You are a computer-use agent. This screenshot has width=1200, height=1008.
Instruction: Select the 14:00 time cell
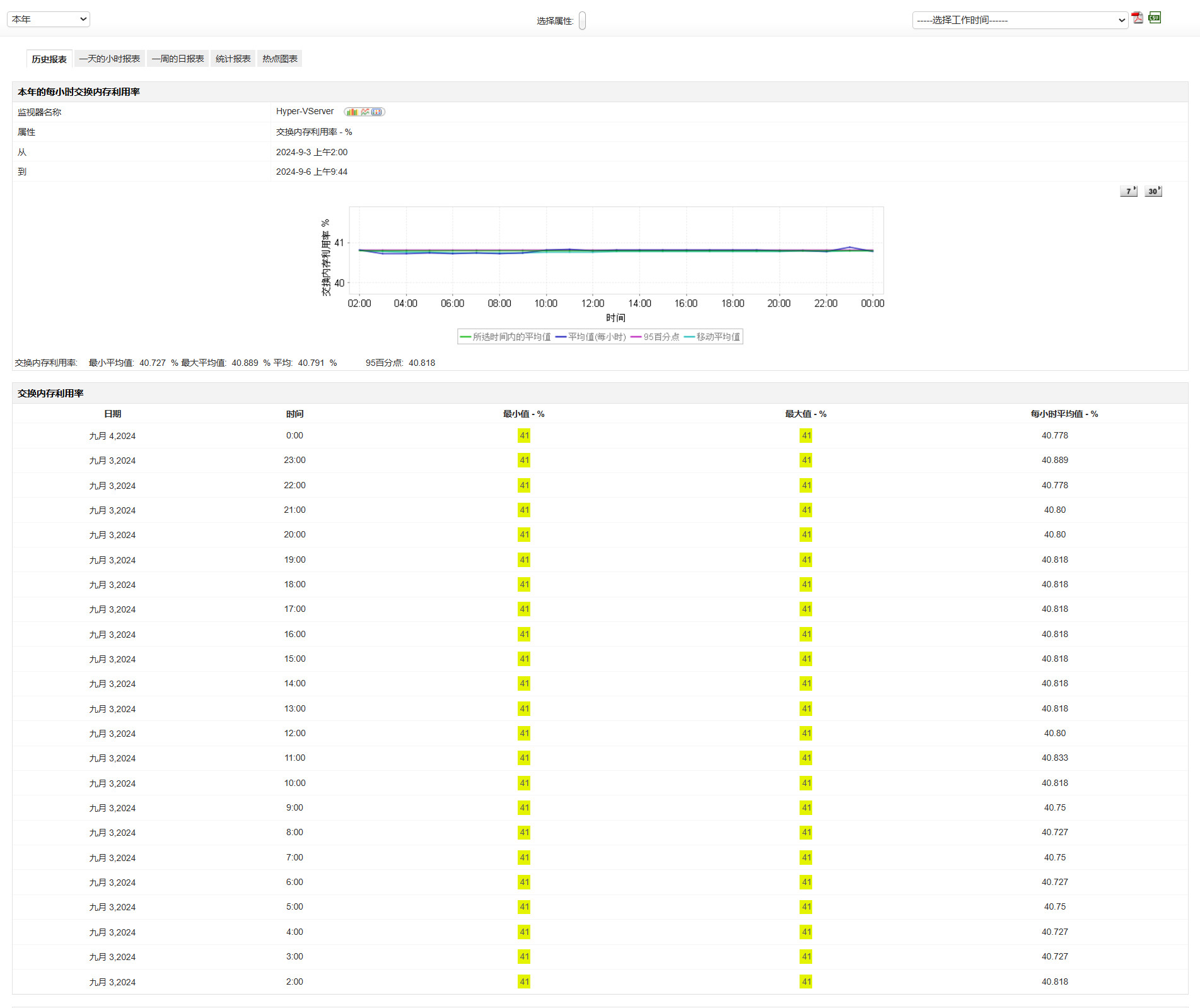point(294,683)
